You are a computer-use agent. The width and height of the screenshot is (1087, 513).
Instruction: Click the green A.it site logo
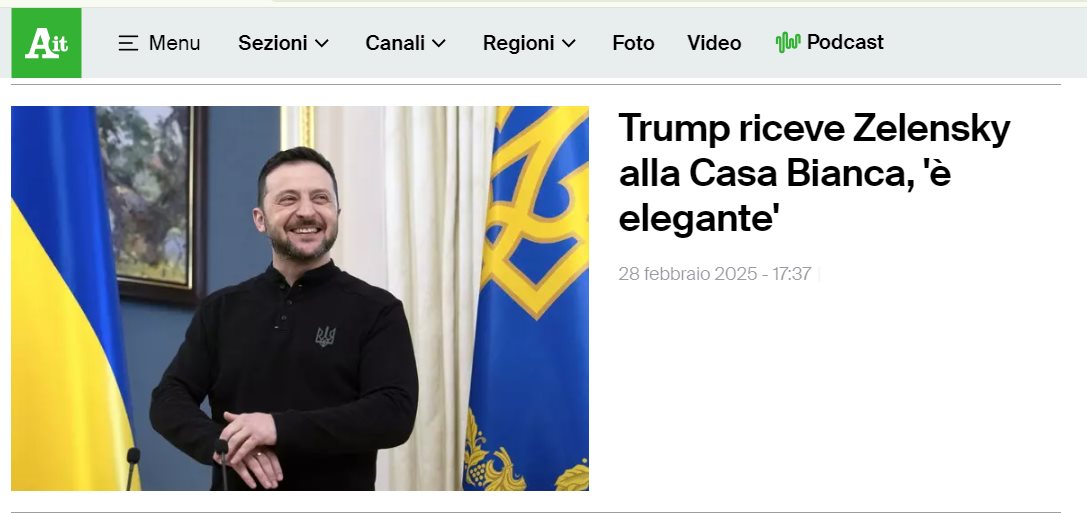46,43
